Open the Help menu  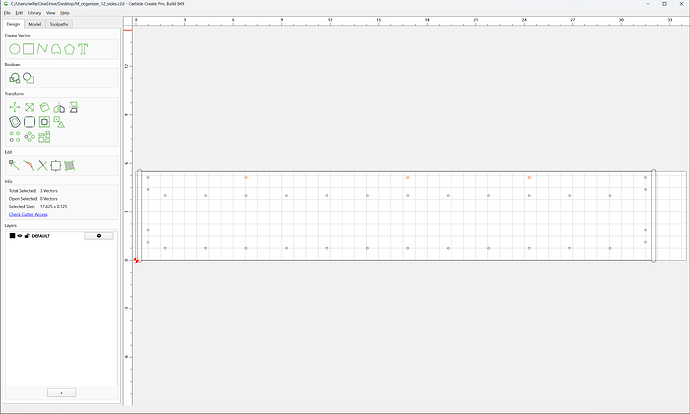[x=65, y=13]
